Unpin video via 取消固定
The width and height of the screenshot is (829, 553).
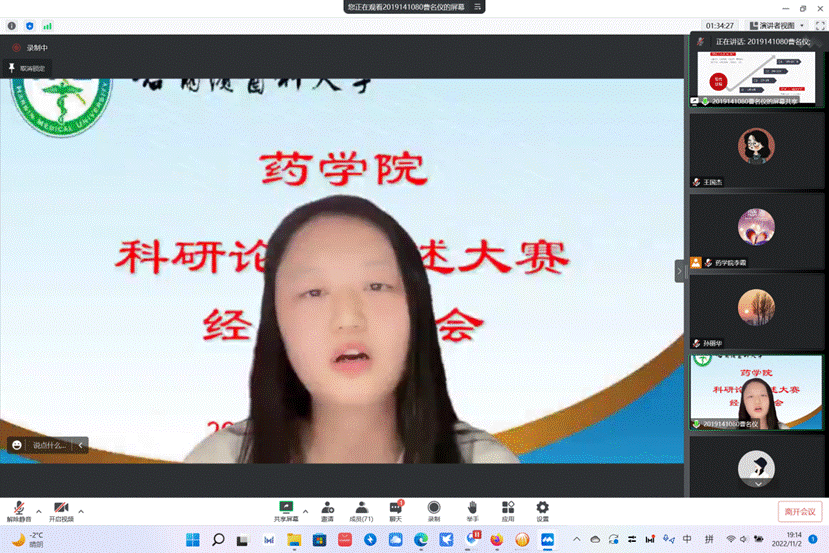click(28, 68)
